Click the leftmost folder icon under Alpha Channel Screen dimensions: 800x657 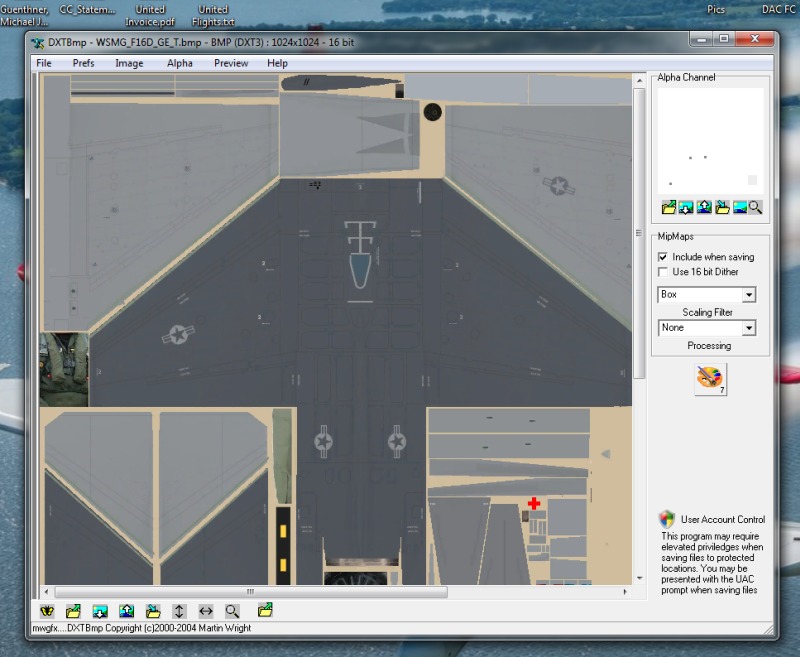(668, 207)
